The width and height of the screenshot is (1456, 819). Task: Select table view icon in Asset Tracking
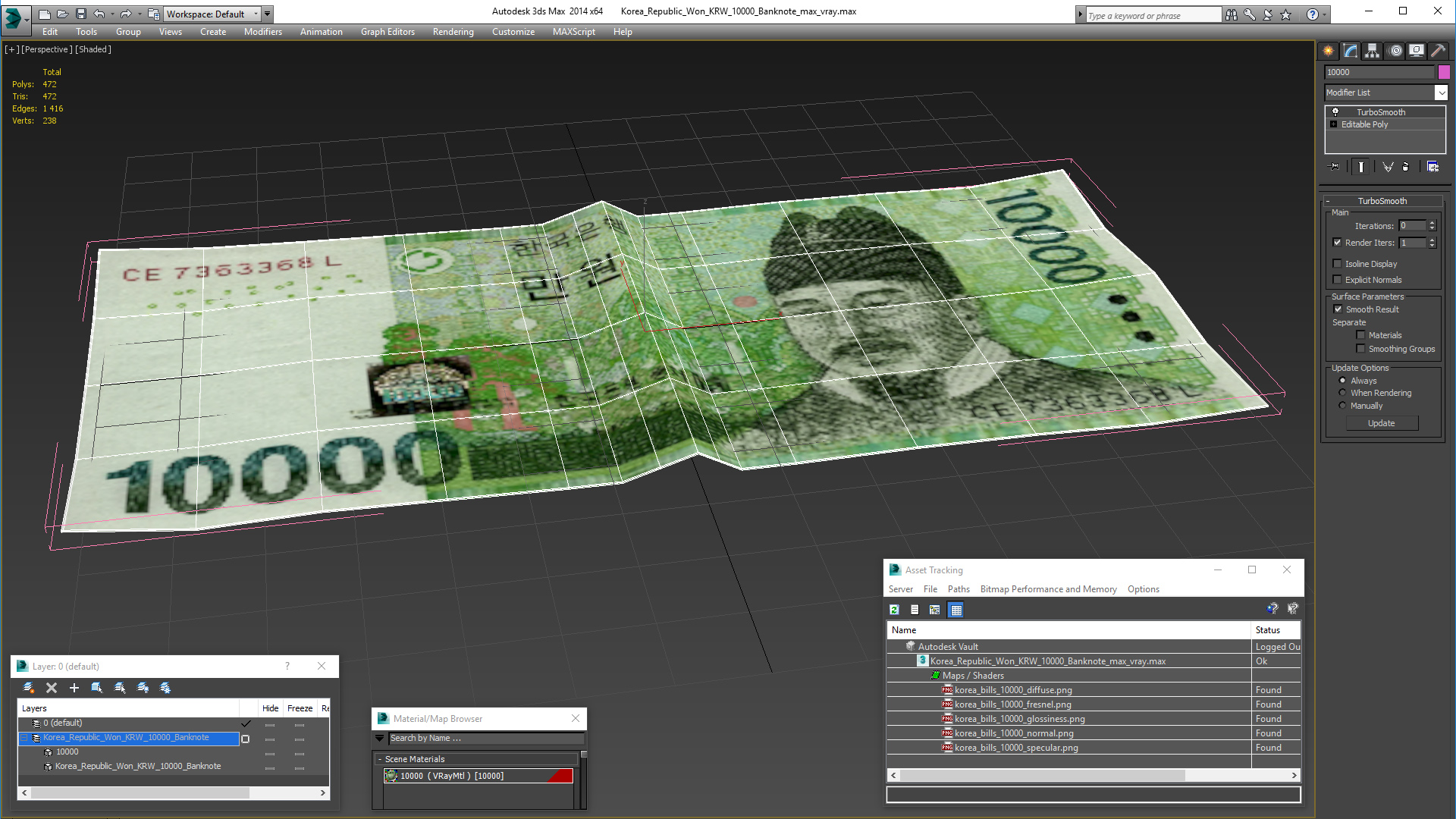pos(955,610)
